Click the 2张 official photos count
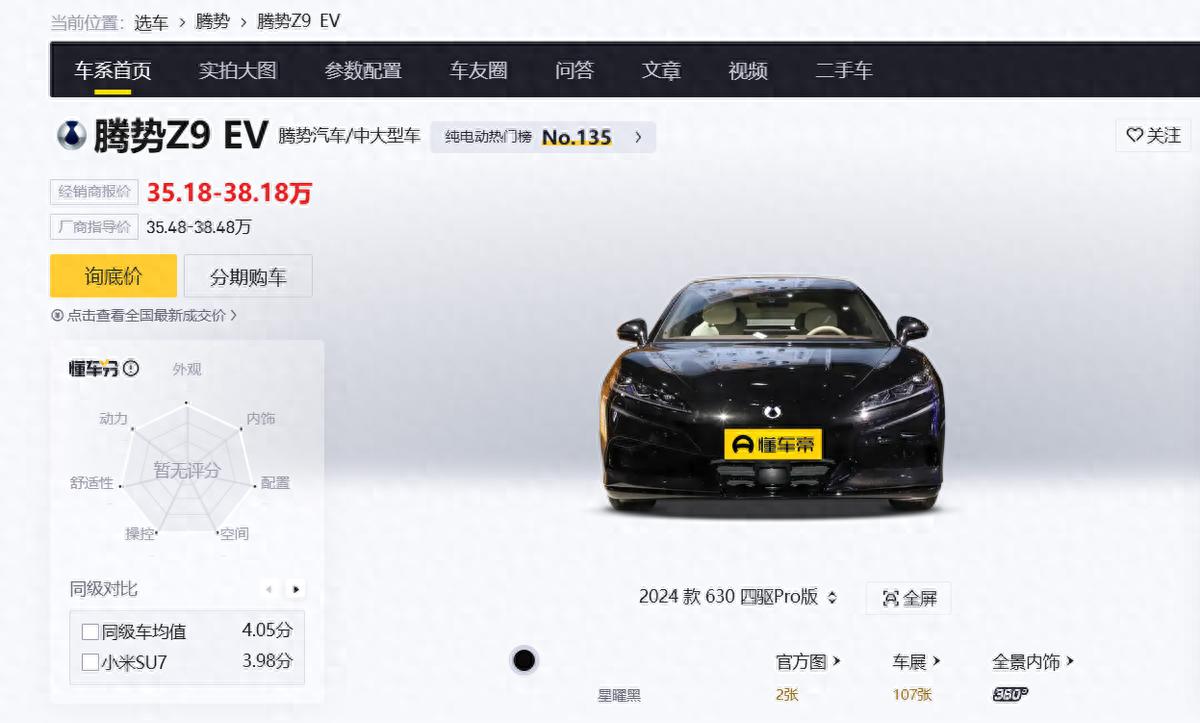The width and height of the screenshot is (1200, 723). tap(786, 694)
